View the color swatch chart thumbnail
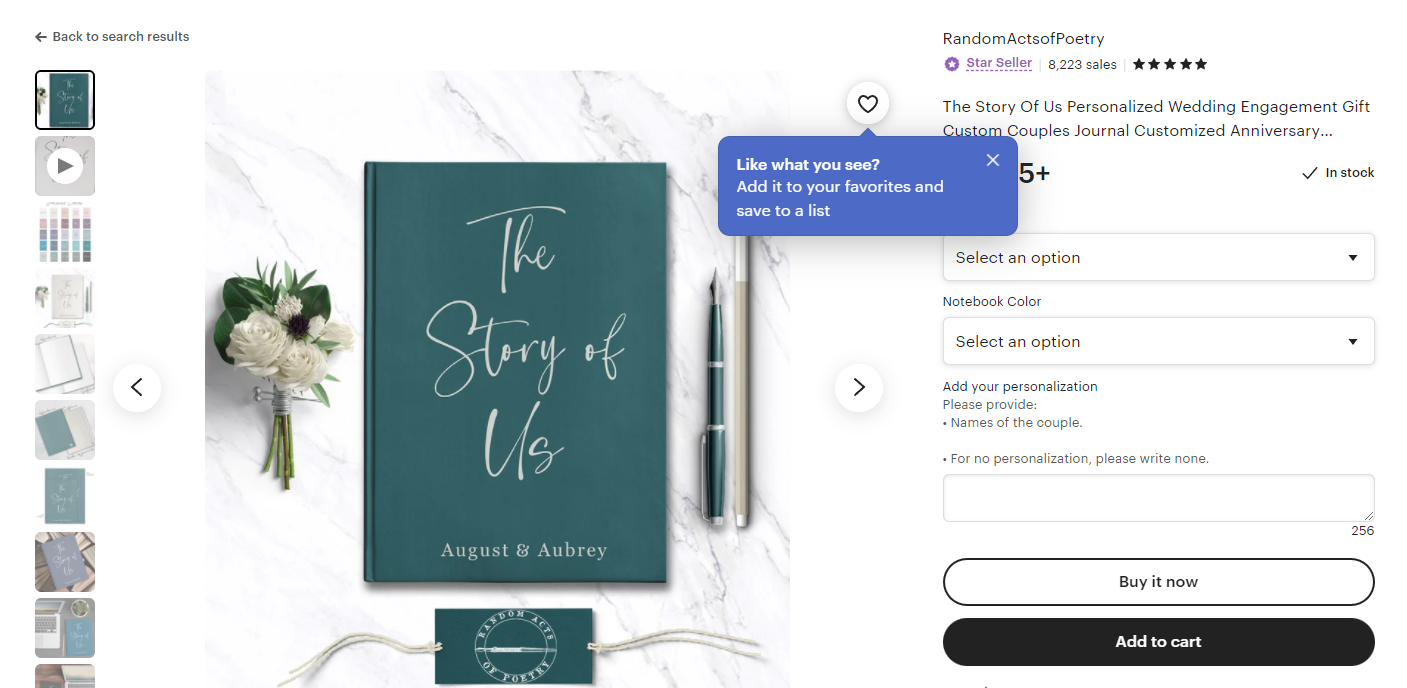 65,232
